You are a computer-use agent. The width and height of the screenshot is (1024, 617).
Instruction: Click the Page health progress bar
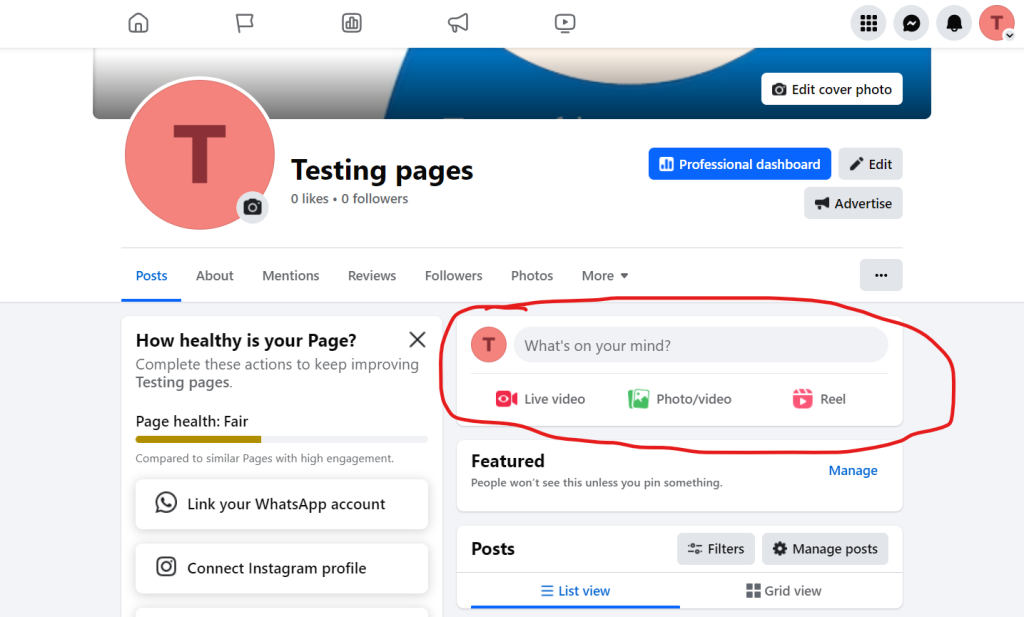[x=281, y=439]
